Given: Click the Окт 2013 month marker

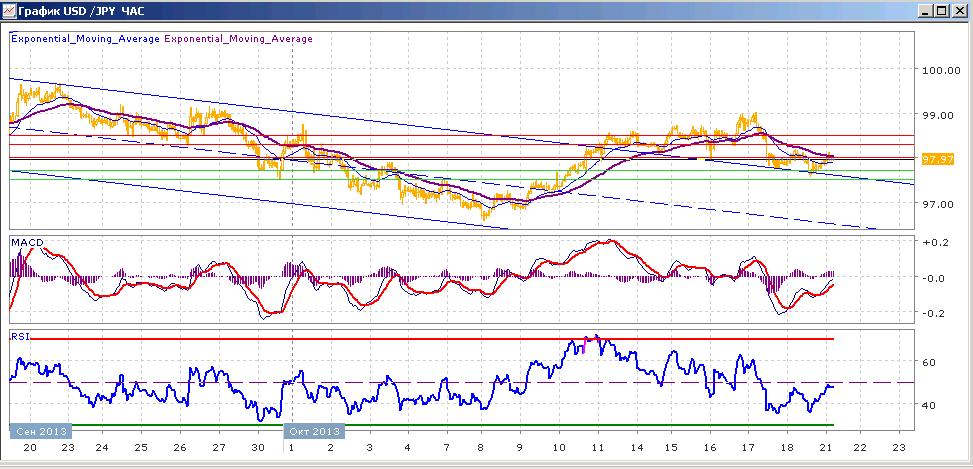Looking at the screenshot, I should 314,431.
